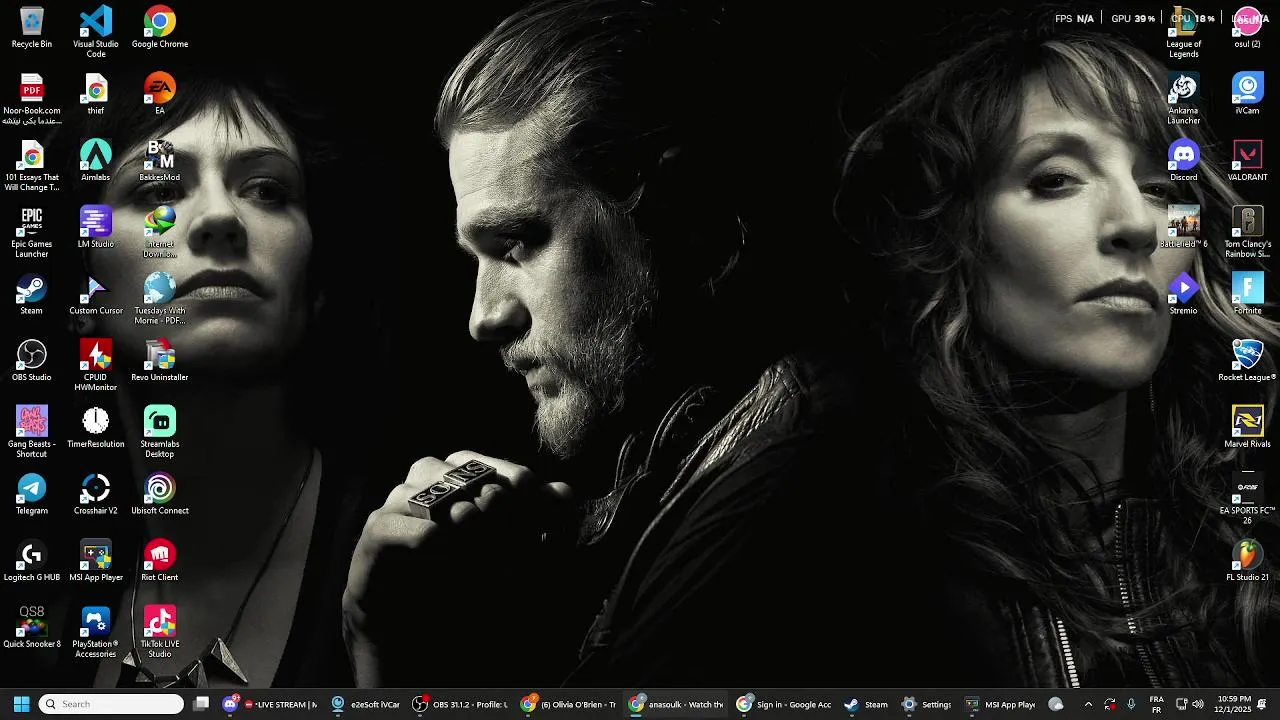The height and width of the screenshot is (720, 1280).
Task: Select the Rocket League desktop icon
Action: point(1248,360)
